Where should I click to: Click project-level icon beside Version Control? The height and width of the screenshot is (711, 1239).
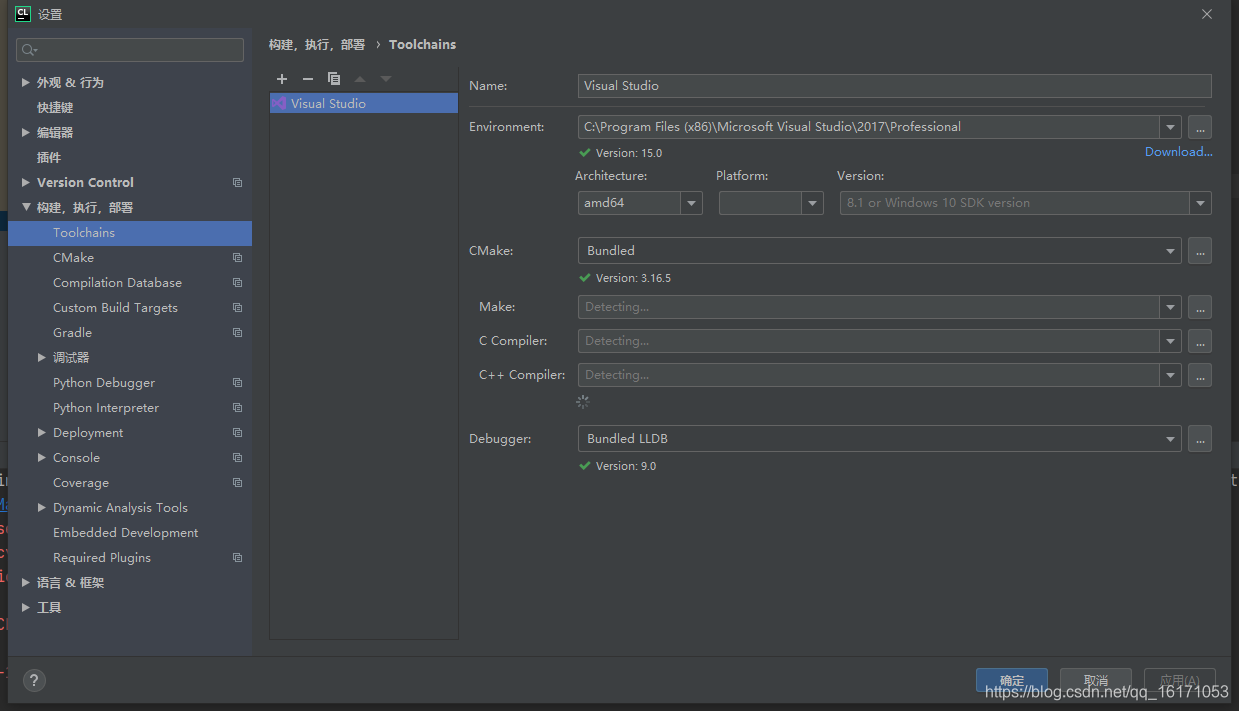click(237, 182)
